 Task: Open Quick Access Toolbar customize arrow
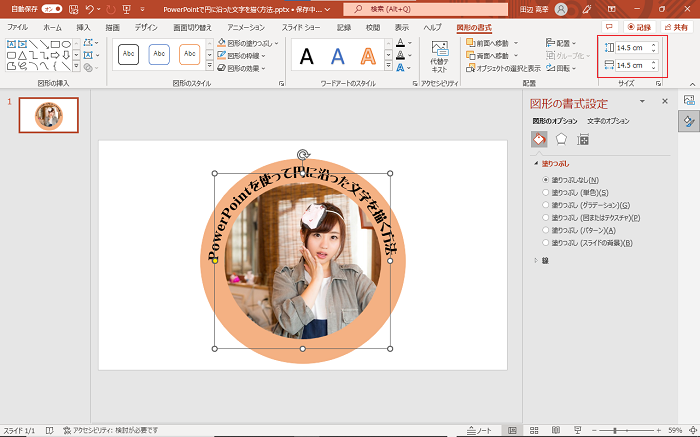pos(142,9)
